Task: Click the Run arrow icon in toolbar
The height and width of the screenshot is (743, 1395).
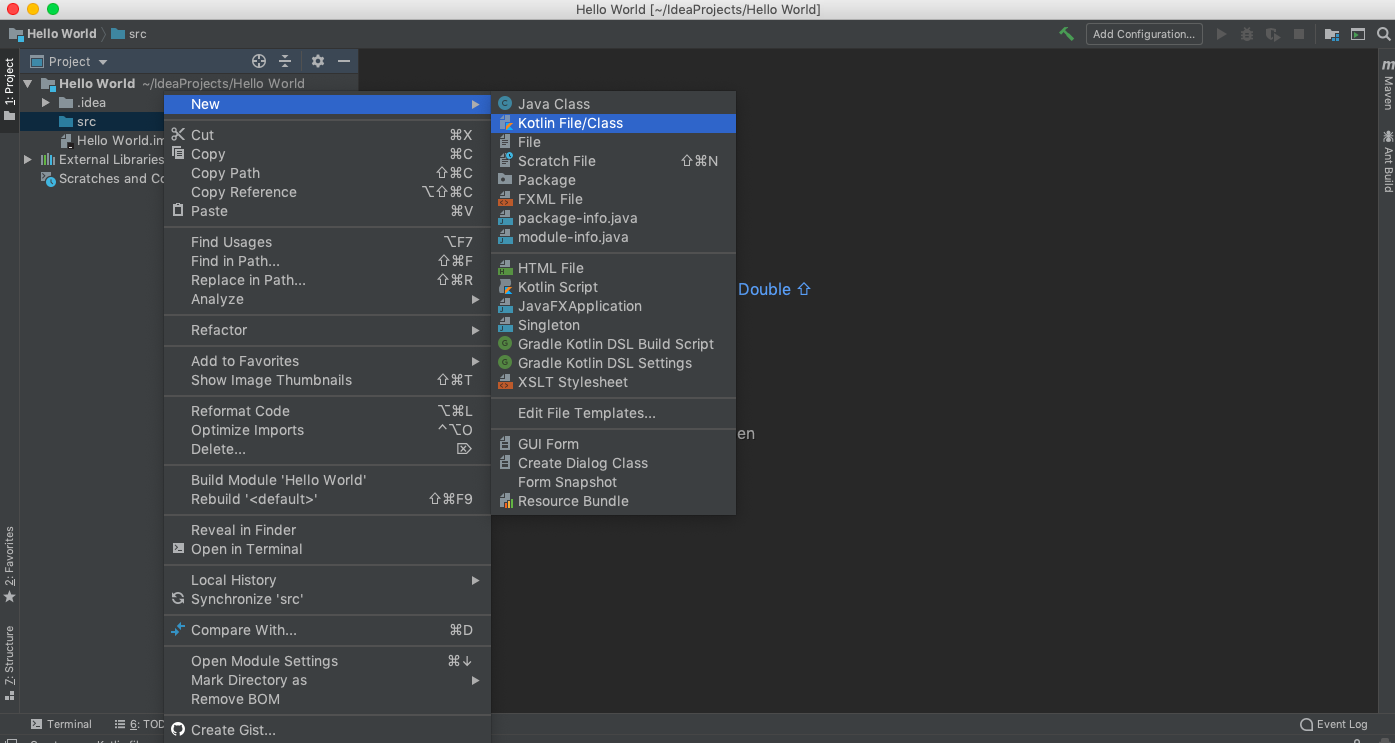Action: [1221, 34]
